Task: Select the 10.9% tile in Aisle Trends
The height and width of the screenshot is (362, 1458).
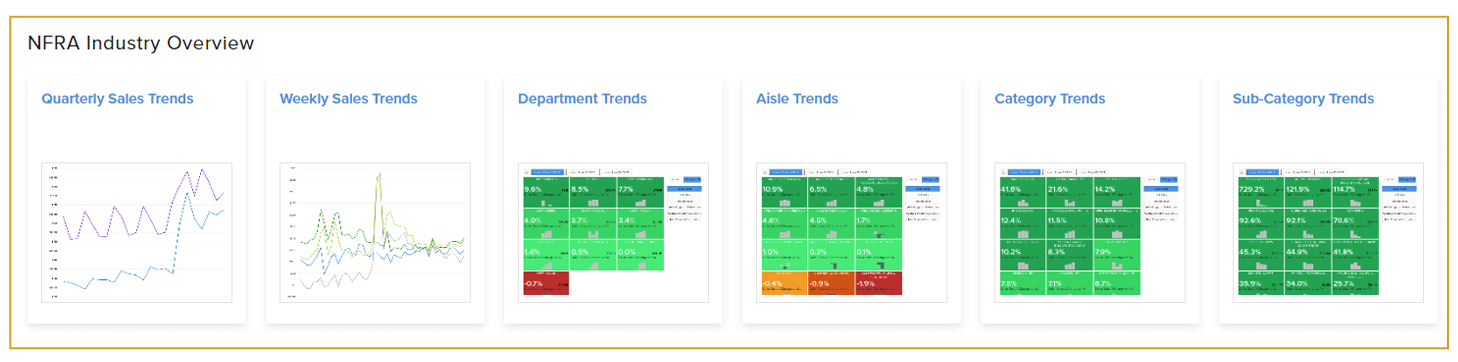Action: point(785,192)
